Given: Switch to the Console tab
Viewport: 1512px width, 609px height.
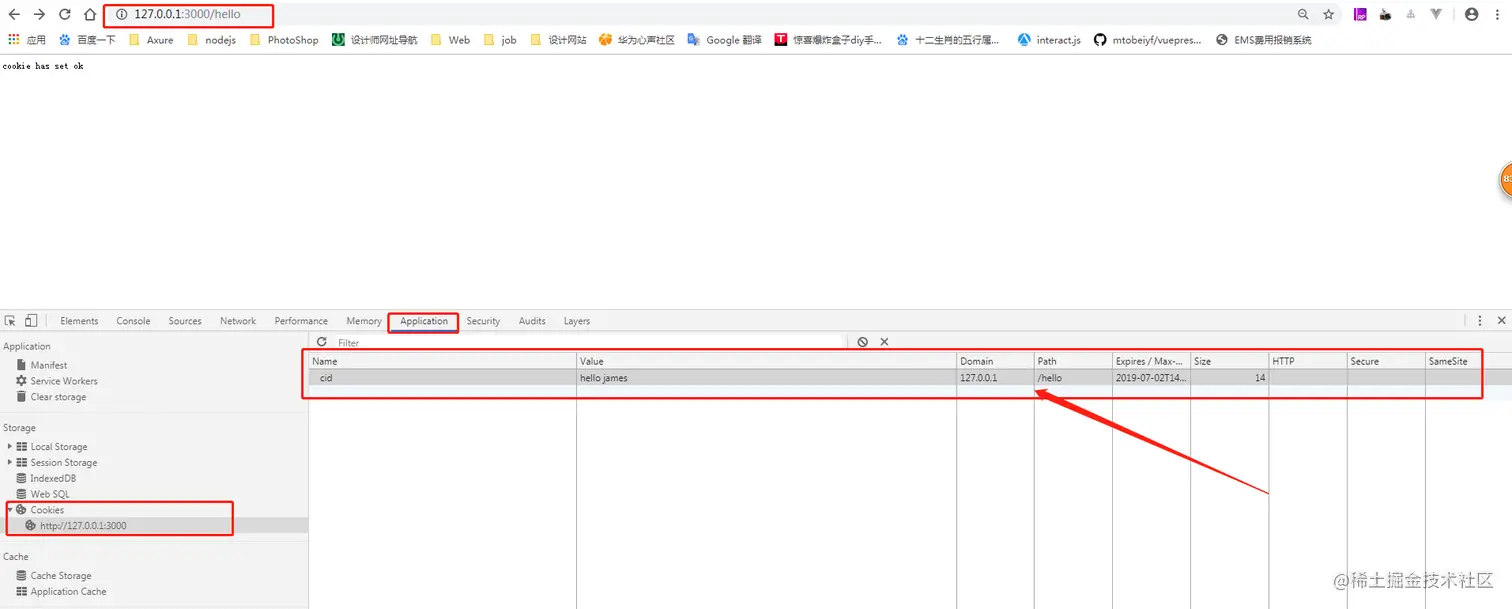Looking at the screenshot, I should [133, 321].
